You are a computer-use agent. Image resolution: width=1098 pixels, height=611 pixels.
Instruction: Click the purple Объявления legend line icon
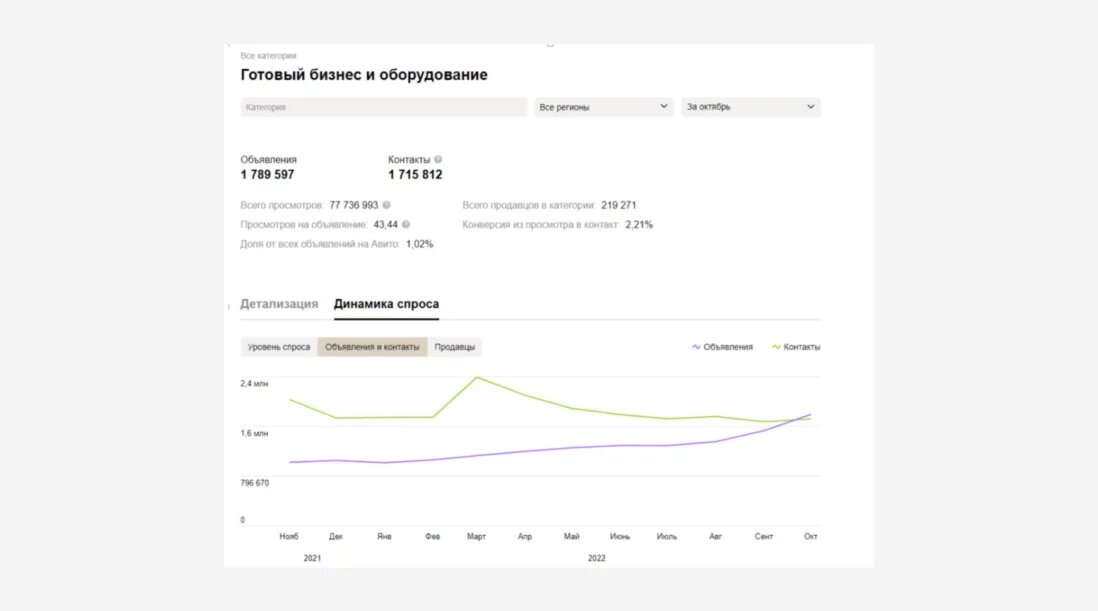(696, 347)
